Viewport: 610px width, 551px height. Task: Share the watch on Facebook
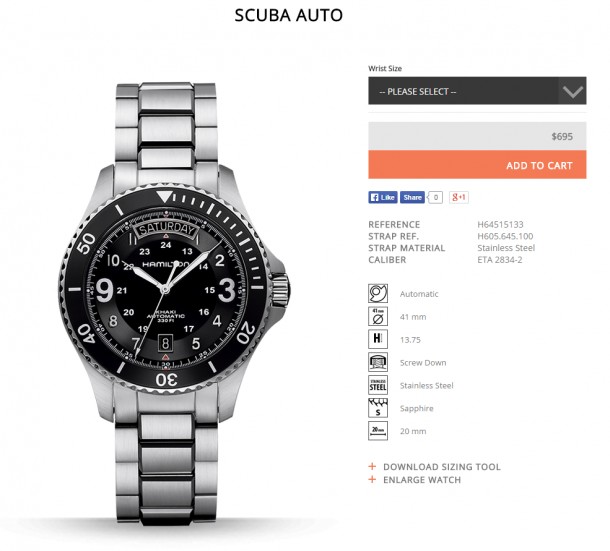pyautogui.click(x=412, y=197)
